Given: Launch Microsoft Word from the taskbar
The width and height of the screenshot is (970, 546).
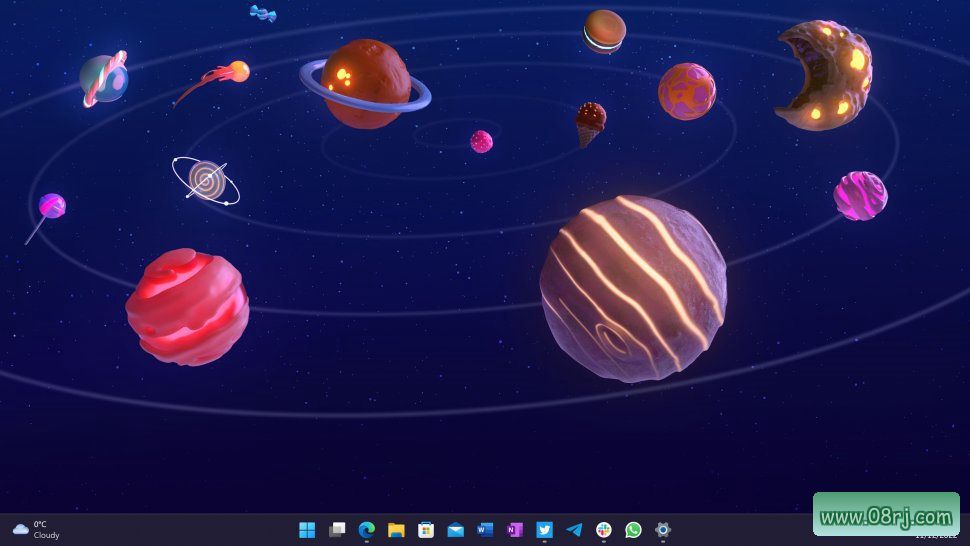Looking at the screenshot, I should pyautogui.click(x=485, y=530).
